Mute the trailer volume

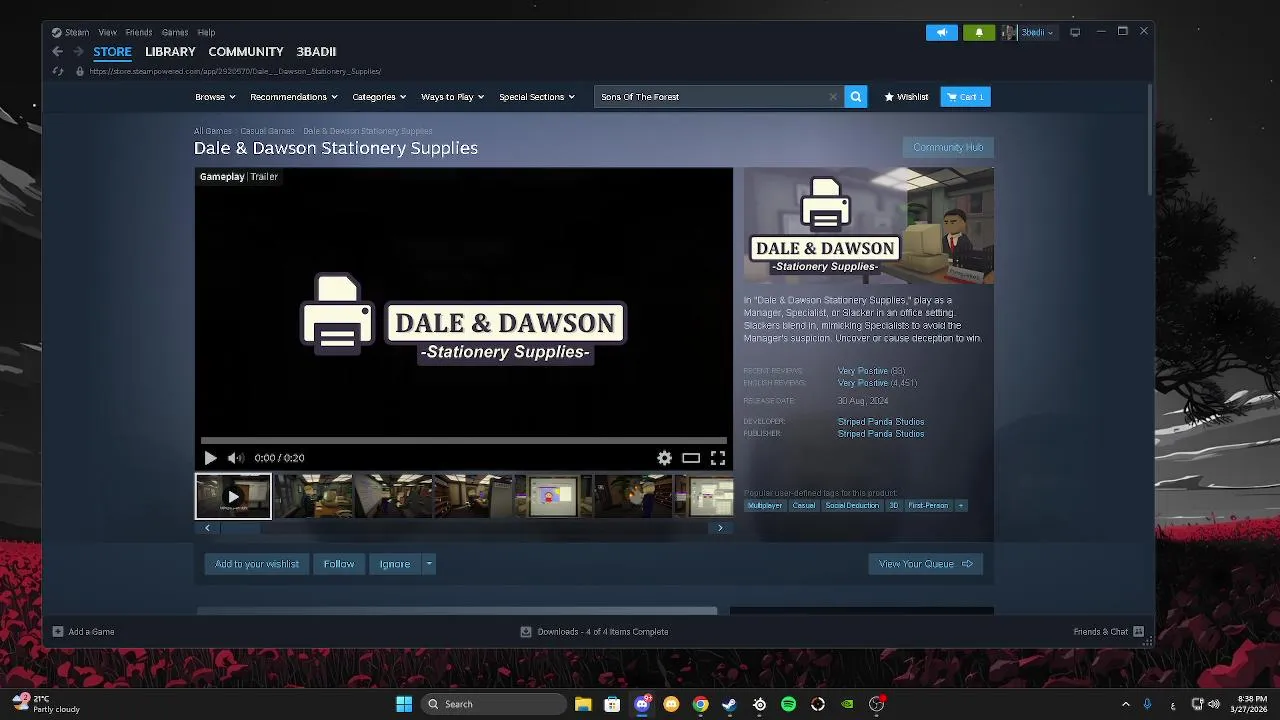(235, 458)
